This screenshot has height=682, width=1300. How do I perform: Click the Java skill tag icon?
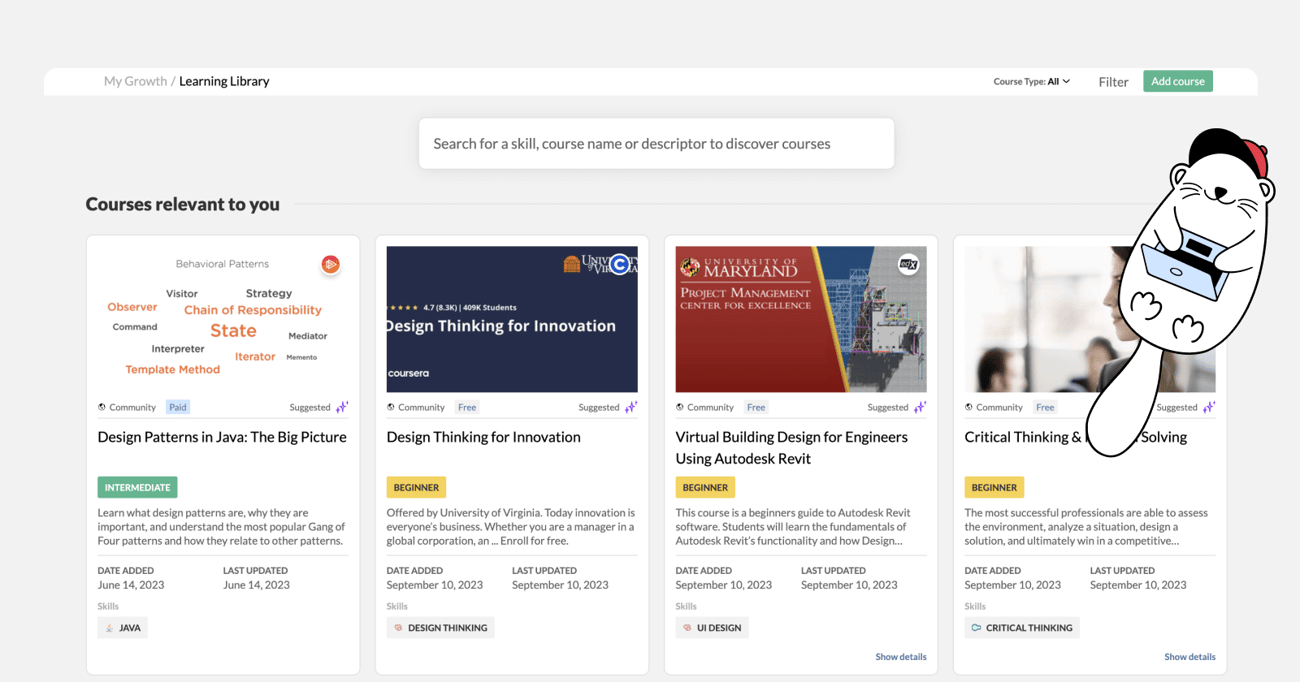(110, 628)
